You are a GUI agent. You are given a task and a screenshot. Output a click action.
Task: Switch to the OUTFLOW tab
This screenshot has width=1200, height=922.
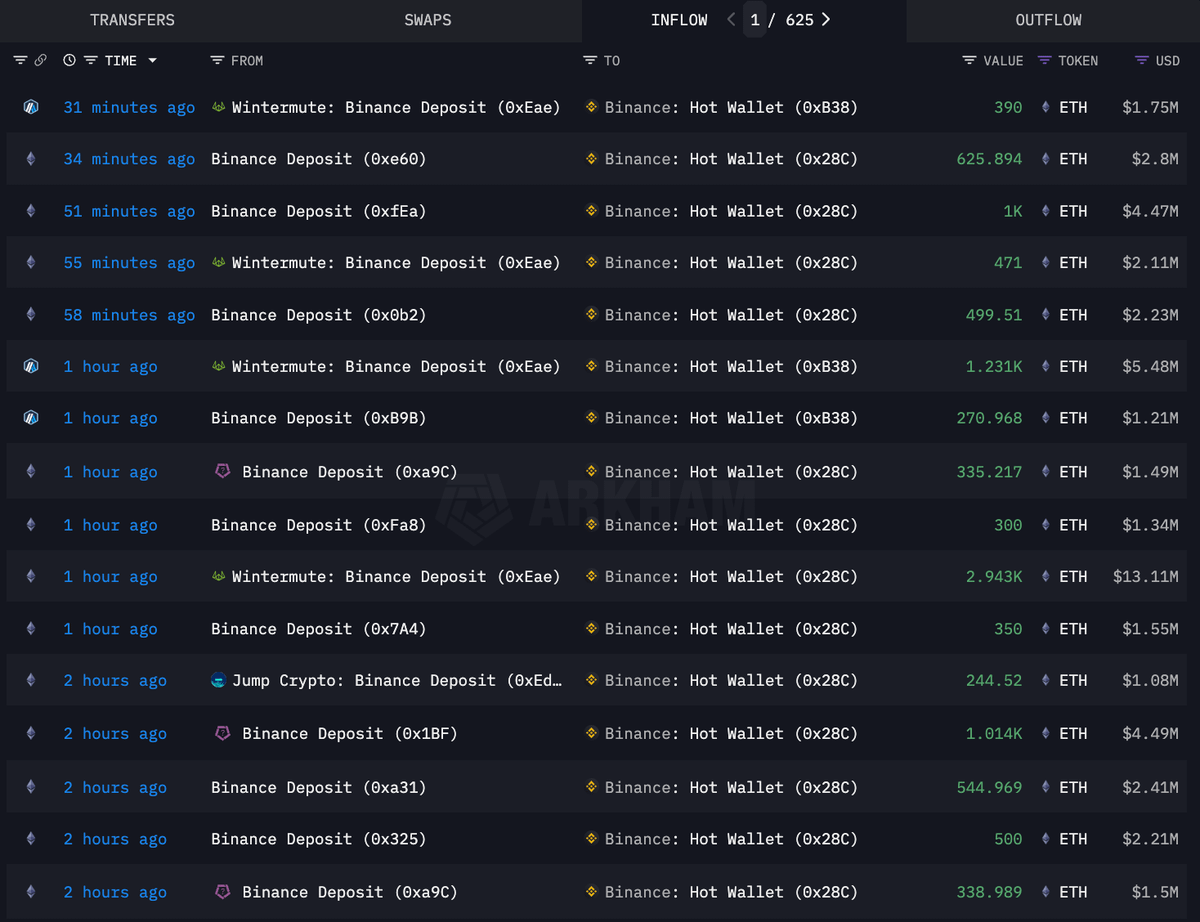(1048, 20)
